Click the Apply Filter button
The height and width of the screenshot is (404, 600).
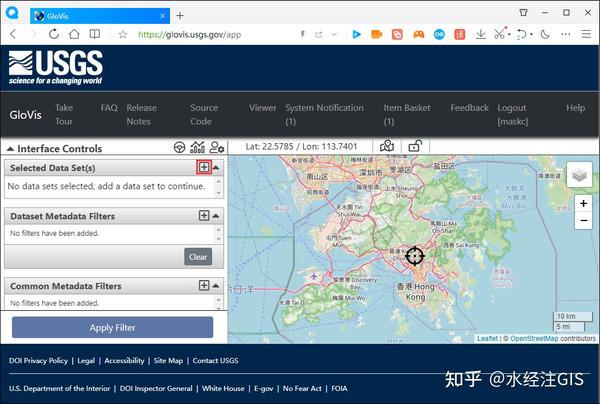[x=112, y=327]
